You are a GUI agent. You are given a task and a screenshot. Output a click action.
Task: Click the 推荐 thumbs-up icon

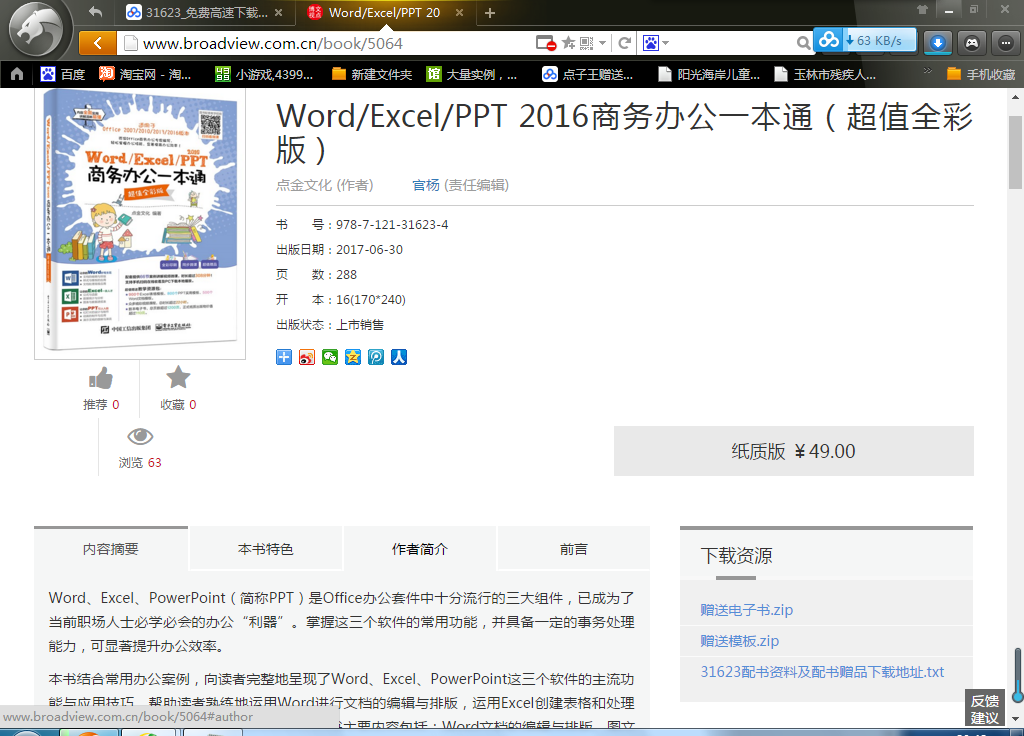[101, 377]
